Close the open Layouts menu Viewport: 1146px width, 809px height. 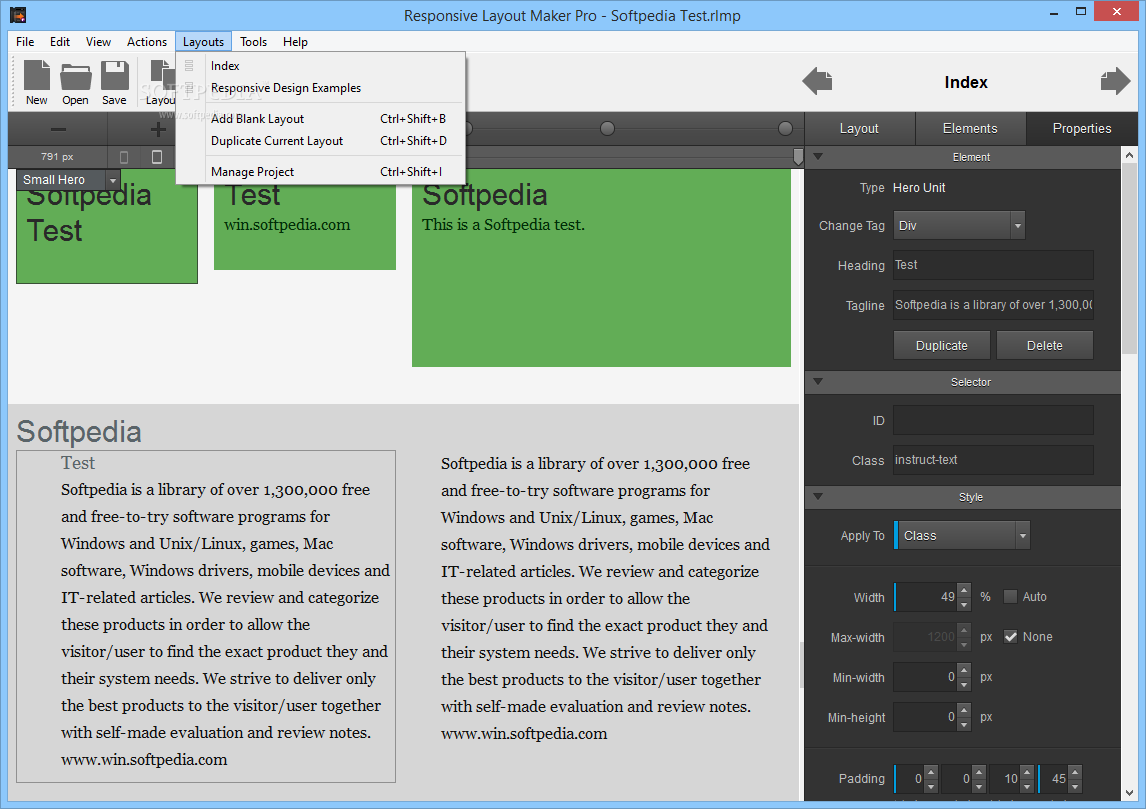click(203, 42)
